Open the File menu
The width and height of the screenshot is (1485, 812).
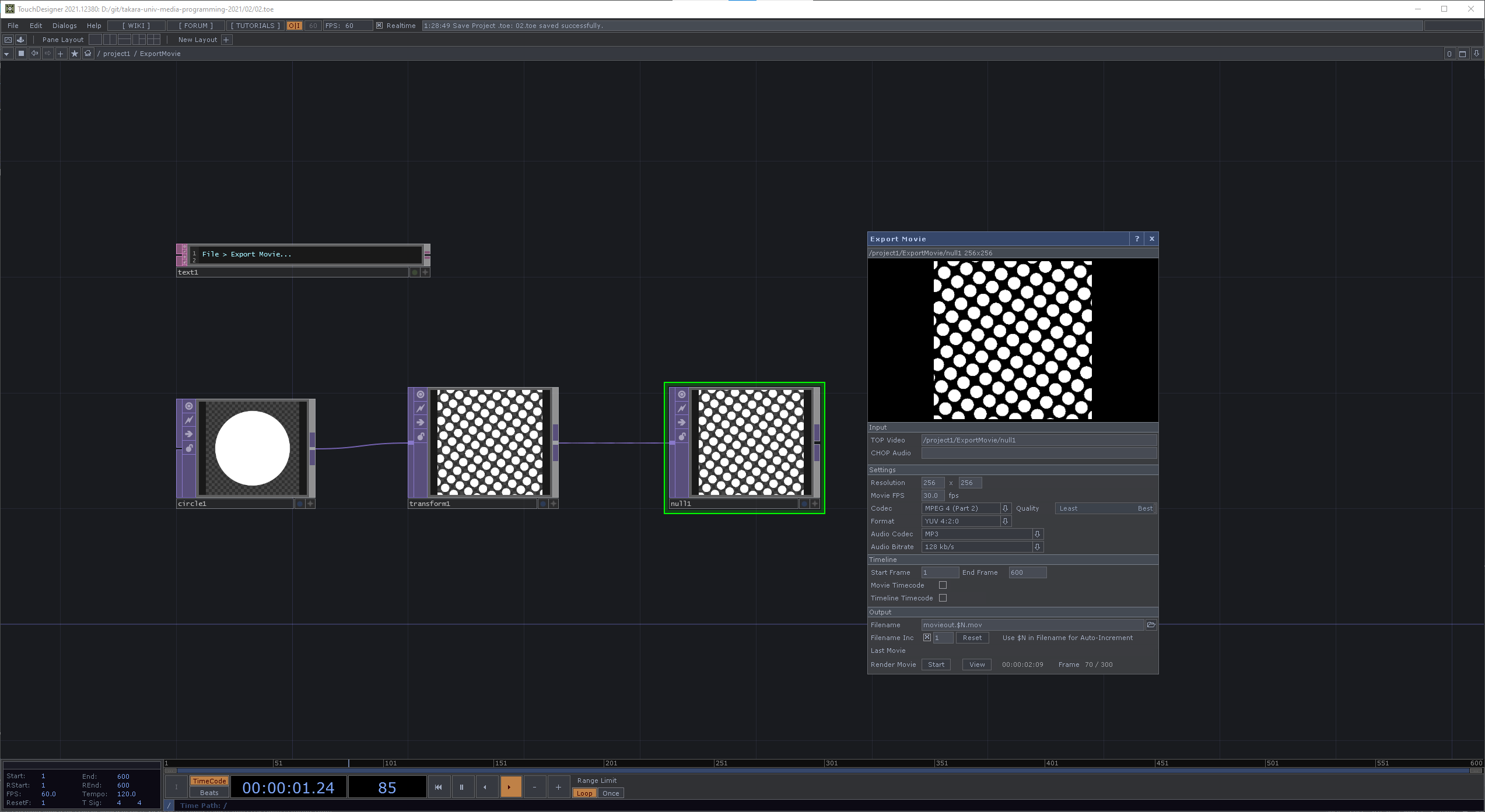tap(13, 26)
